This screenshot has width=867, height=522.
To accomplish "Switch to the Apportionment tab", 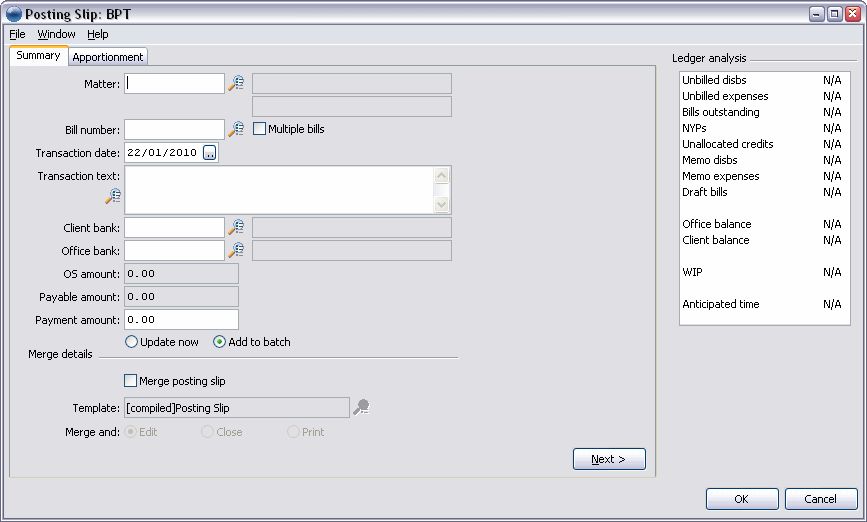I will pos(108,57).
